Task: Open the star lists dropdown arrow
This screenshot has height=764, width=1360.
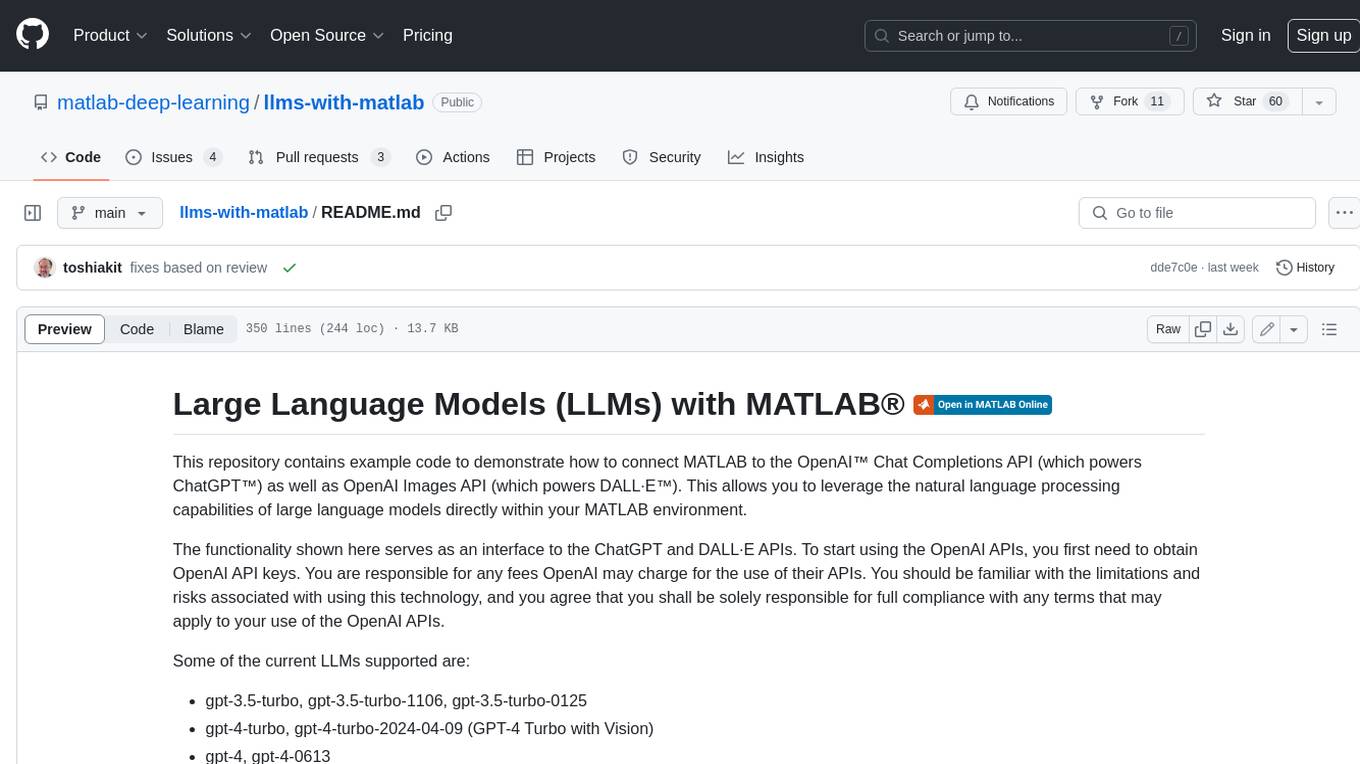Action: (x=1319, y=102)
